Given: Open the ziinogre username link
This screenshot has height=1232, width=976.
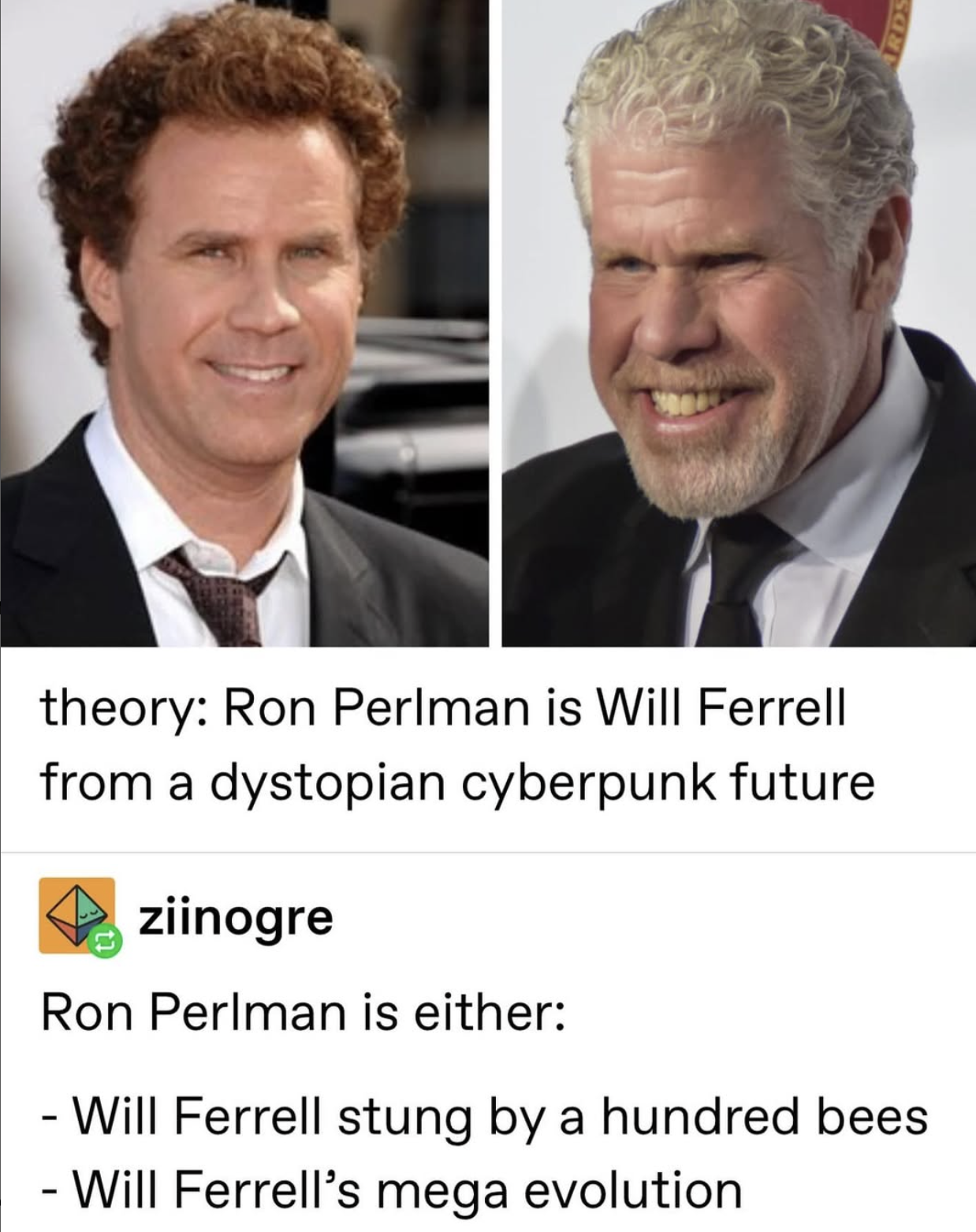Looking at the screenshot, I should point(237,918).
